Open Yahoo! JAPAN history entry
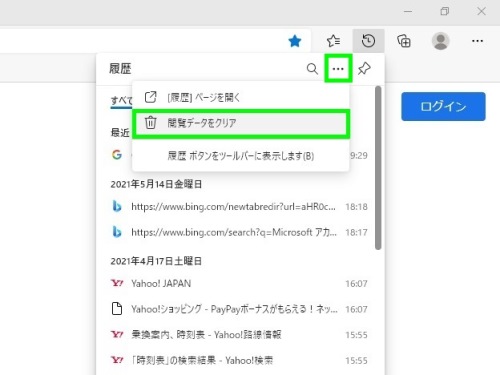This screenshot has width=500, height=375. (239, 284)
